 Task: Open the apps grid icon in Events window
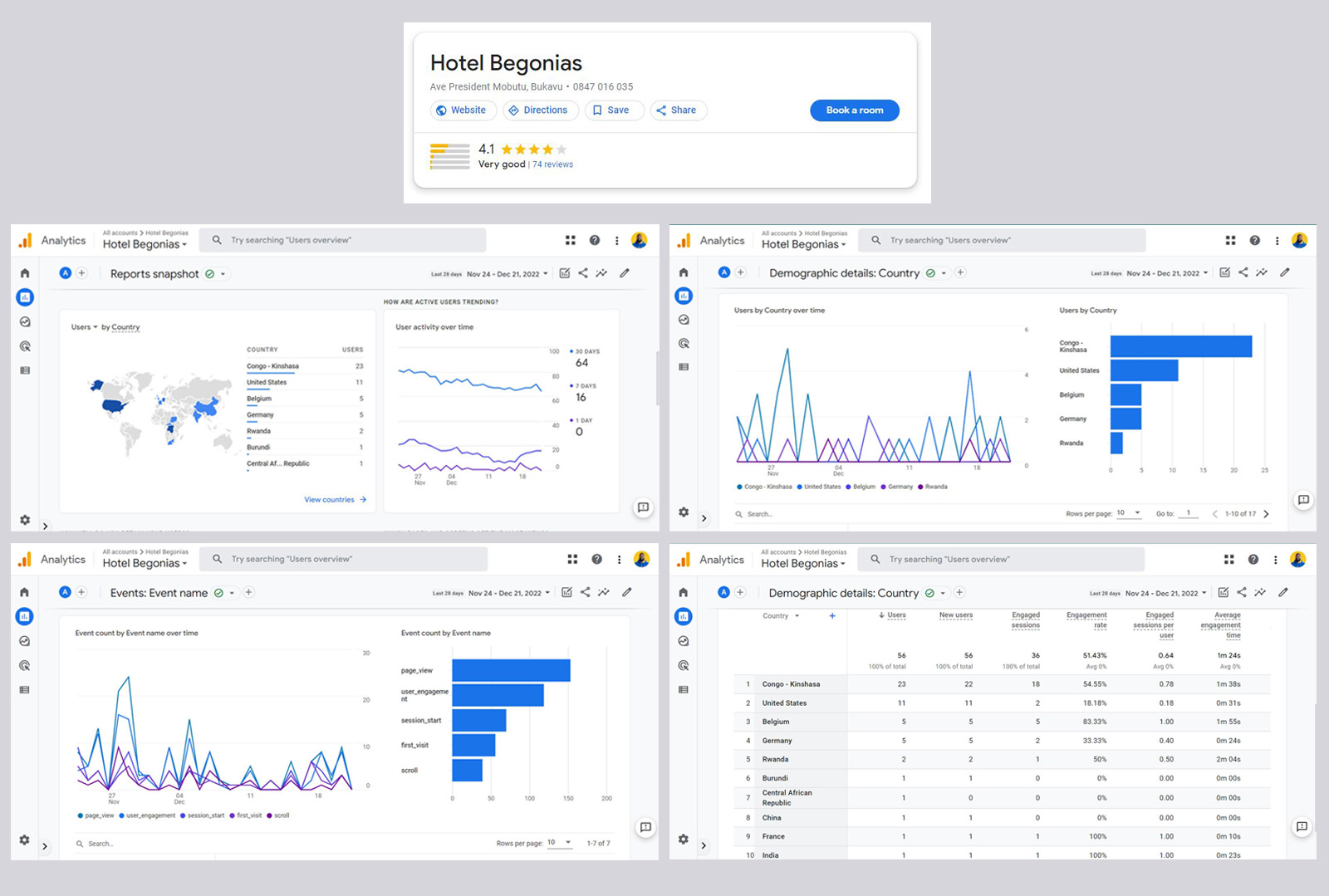pyautogui.click(x=572, y=559)
